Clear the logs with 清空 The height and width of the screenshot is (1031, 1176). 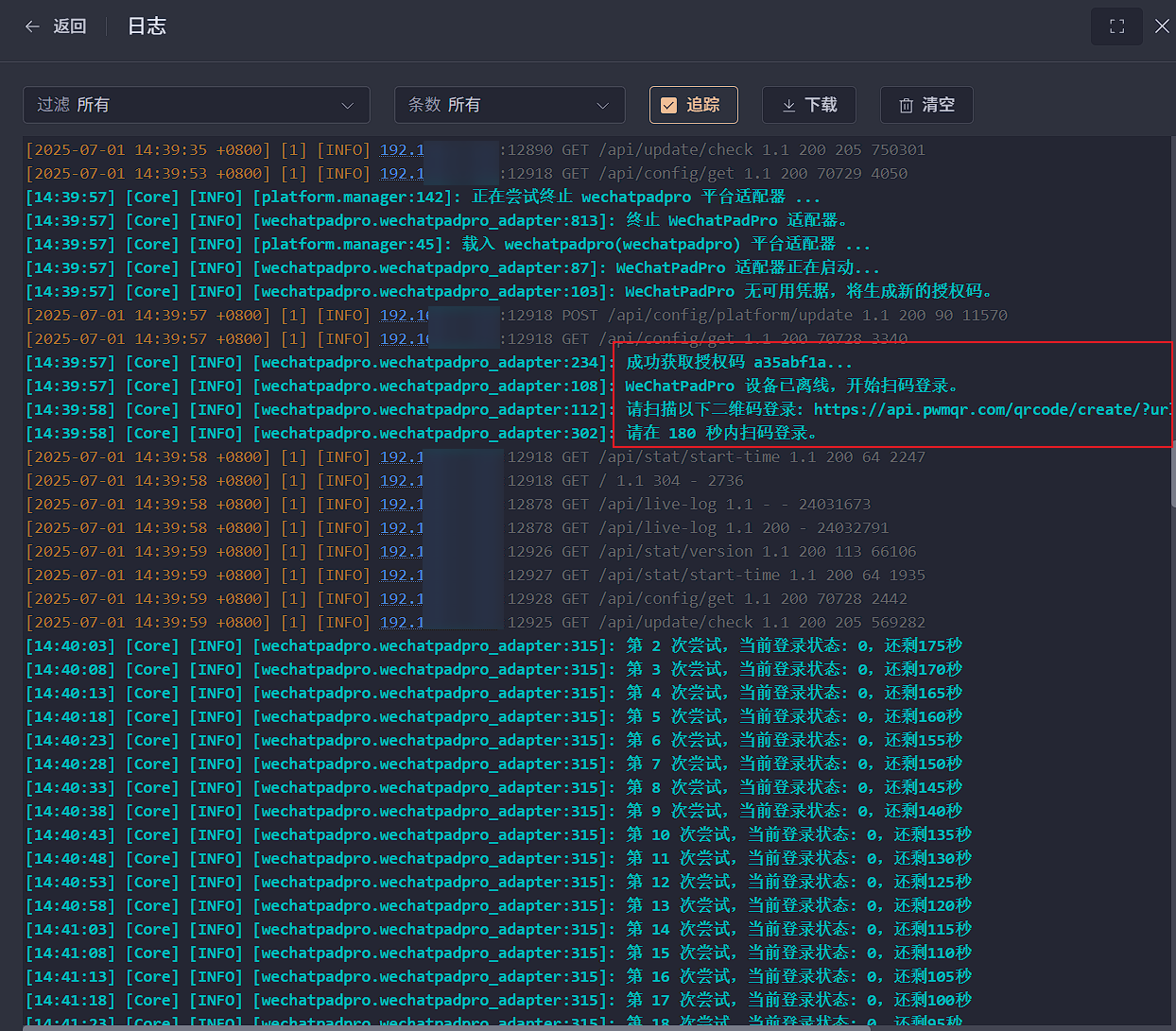point(926,105)
